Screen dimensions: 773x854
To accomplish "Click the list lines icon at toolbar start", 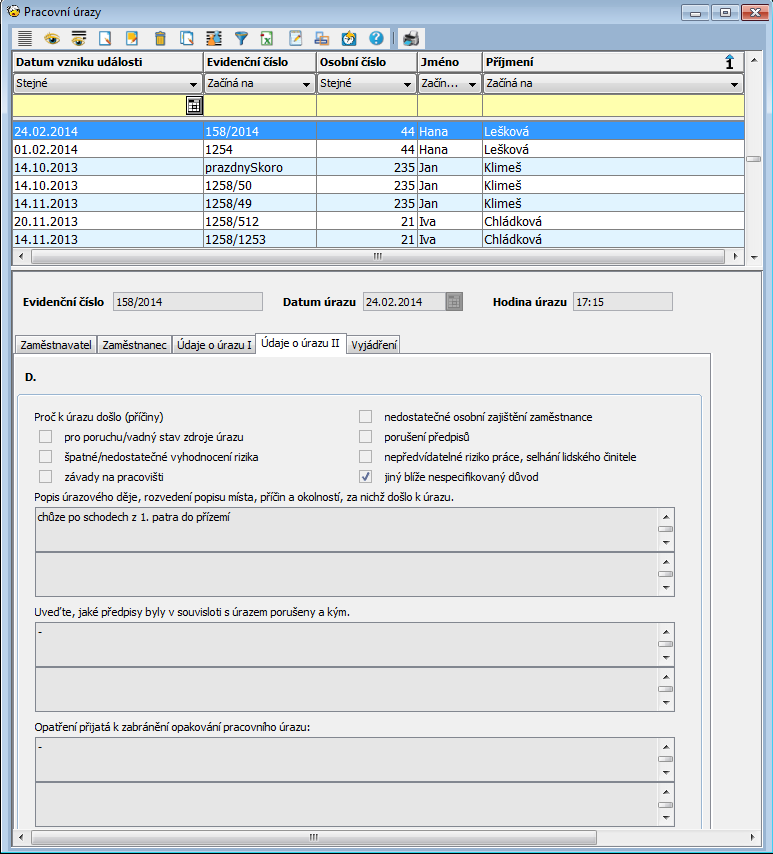I will [25, 39].
